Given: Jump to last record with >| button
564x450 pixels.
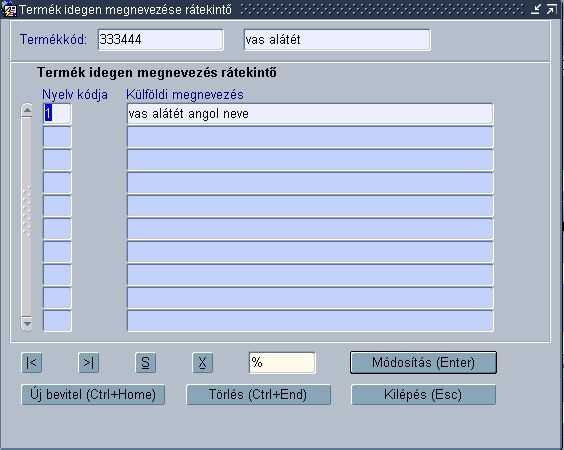Looking at the screenshot, I should 88,363.
